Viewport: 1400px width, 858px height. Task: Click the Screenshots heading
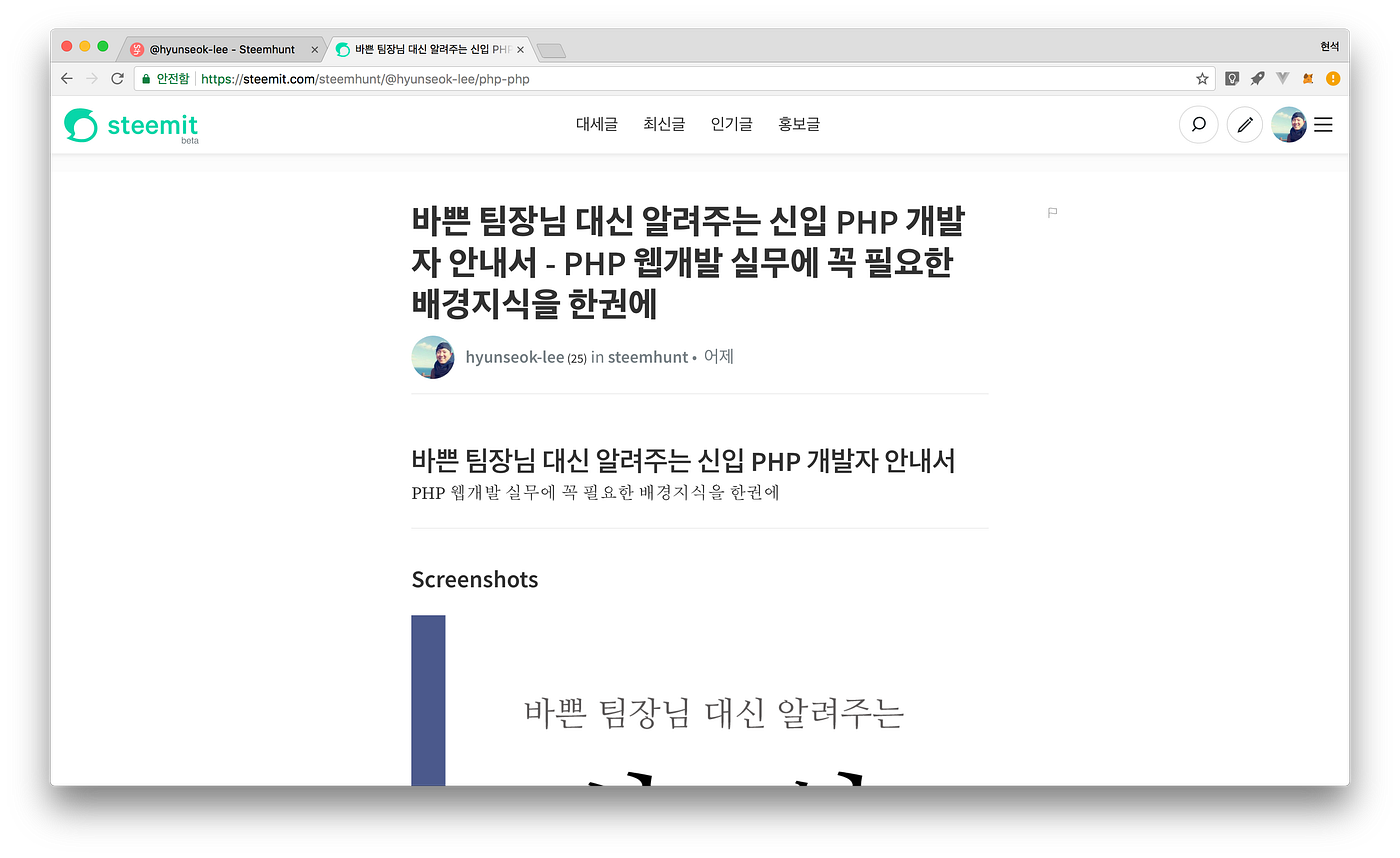click(475, 580)
